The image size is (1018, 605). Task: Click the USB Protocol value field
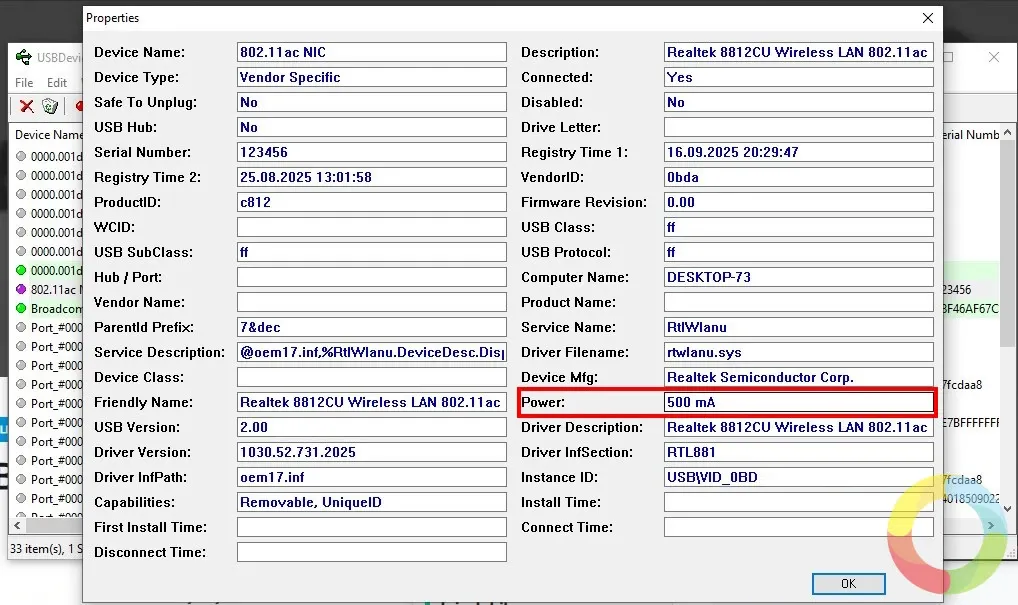799,252
